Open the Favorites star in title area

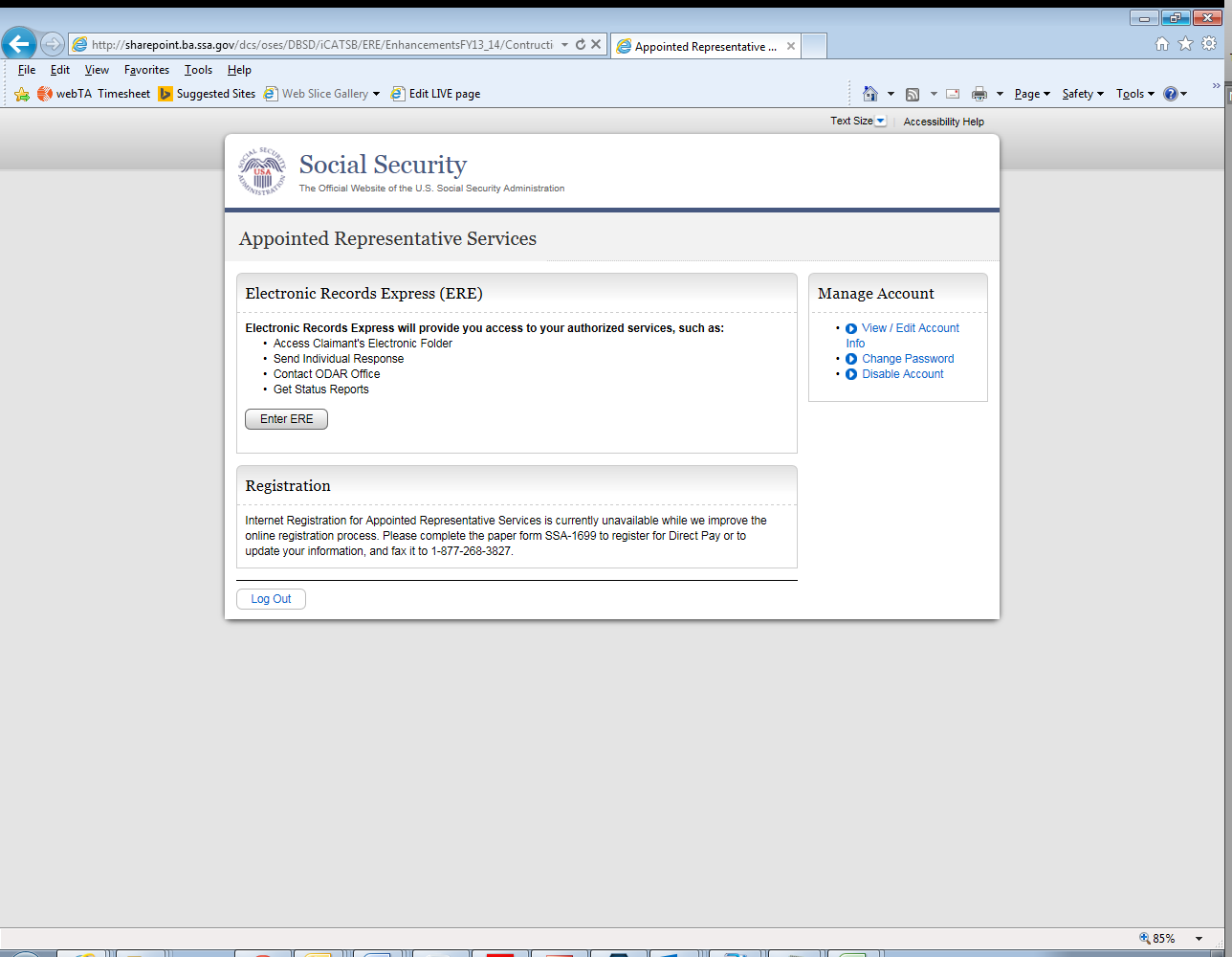(x=1185, y=44)
